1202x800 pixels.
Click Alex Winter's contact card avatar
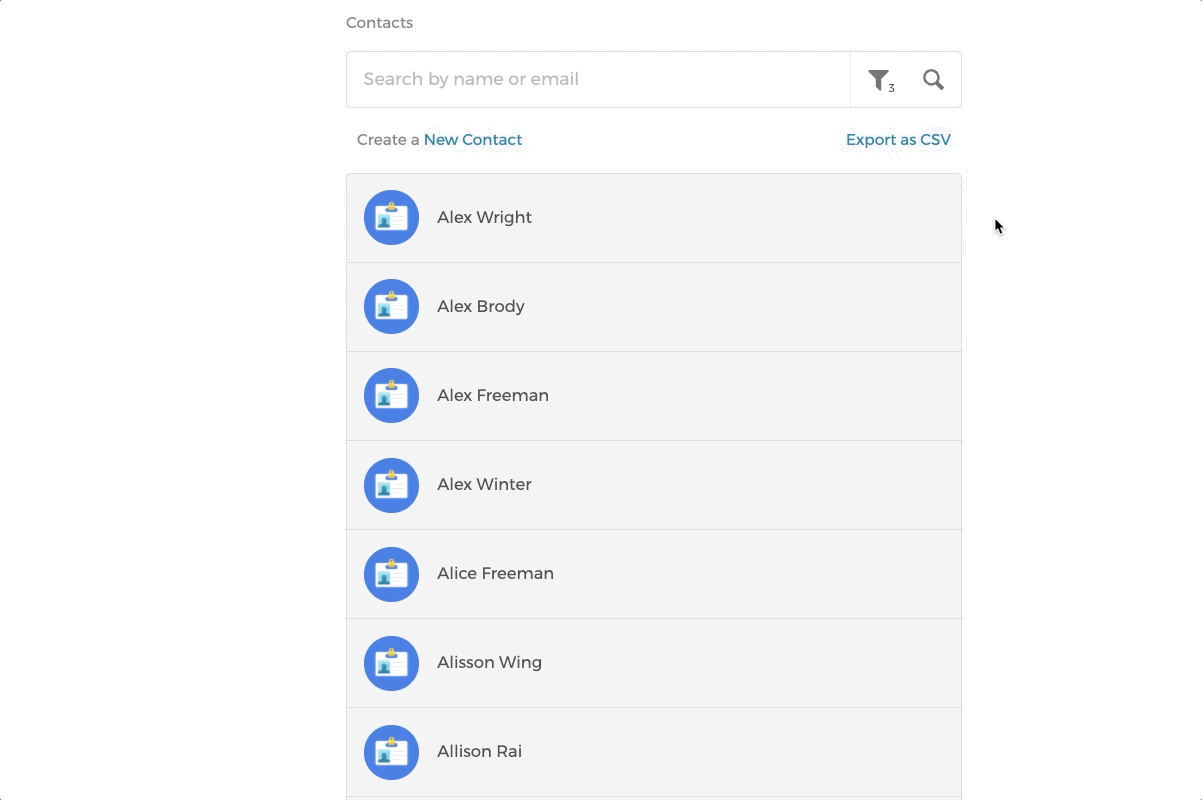(x=391, y=485)
